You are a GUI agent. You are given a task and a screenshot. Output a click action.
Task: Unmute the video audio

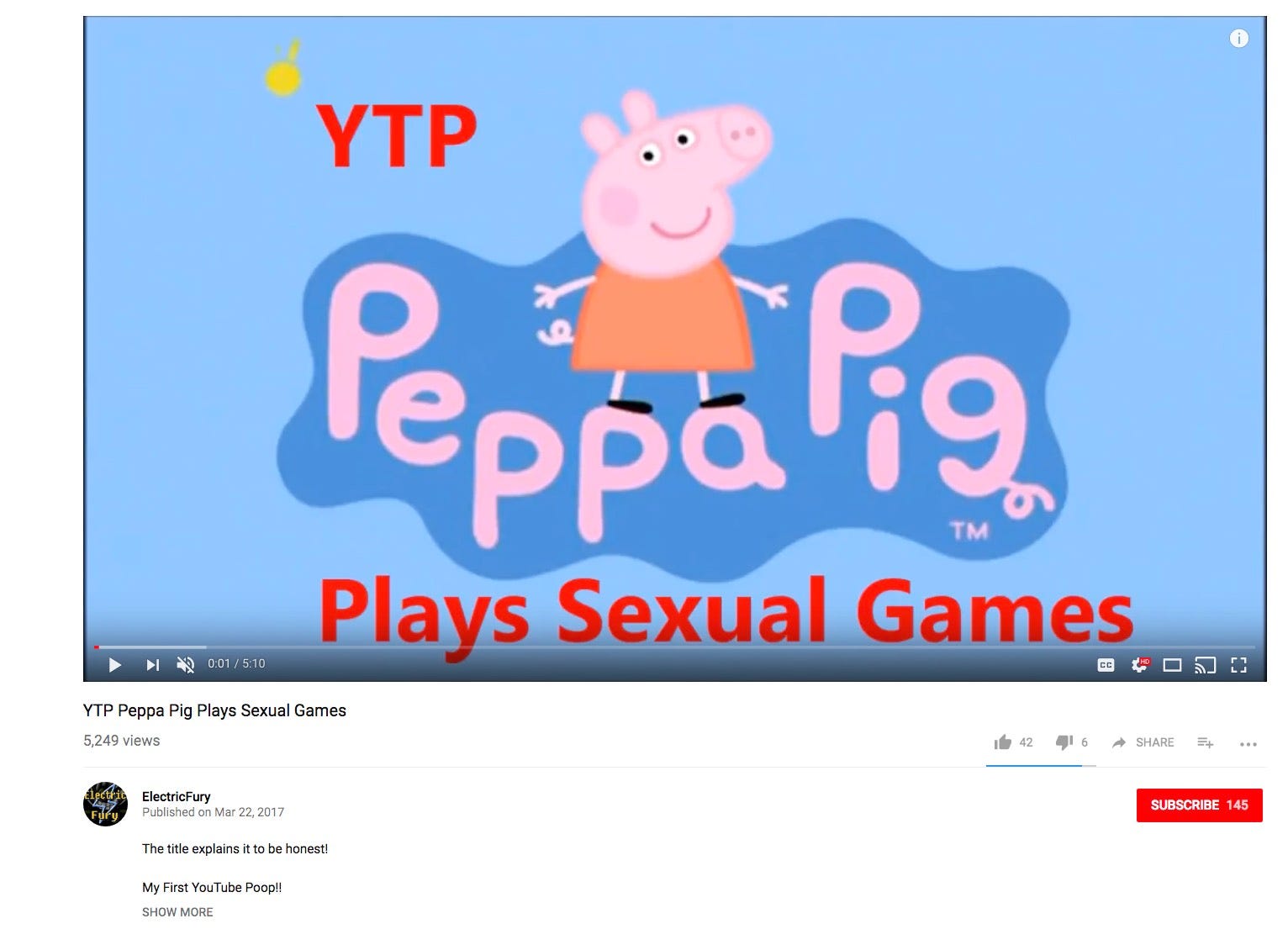(x=185, y=665)
